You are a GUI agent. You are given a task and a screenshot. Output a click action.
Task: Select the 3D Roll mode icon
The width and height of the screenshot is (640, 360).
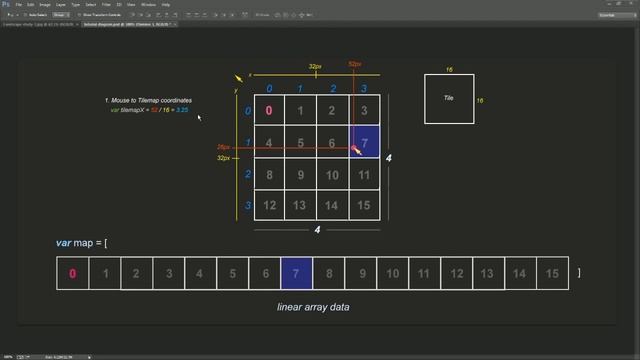(x=286, y=15)
